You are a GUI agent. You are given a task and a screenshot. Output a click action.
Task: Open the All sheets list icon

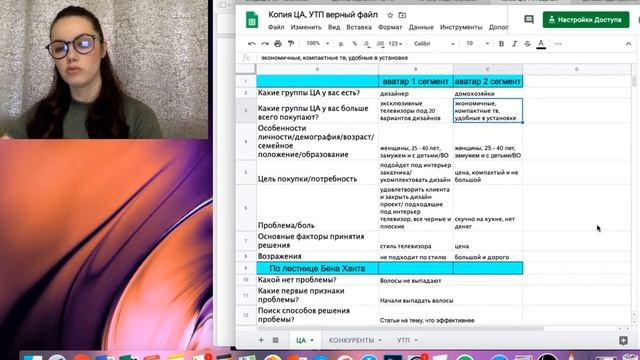276,340
